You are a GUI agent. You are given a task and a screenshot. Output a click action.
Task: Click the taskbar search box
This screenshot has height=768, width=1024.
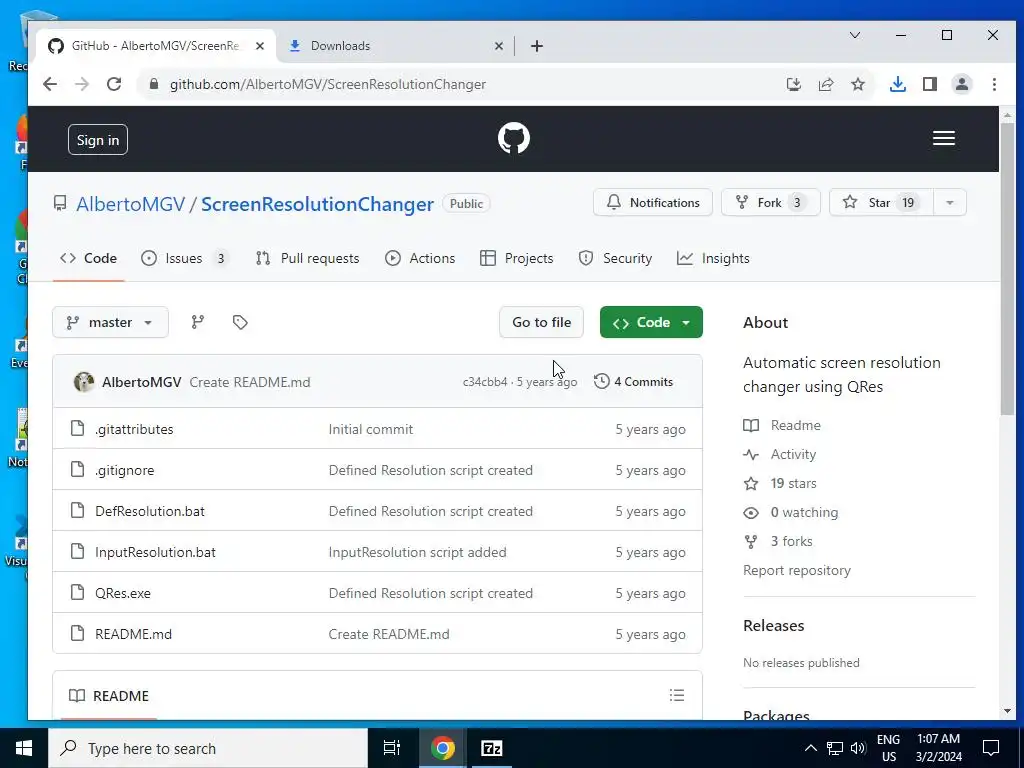(208, 748)
